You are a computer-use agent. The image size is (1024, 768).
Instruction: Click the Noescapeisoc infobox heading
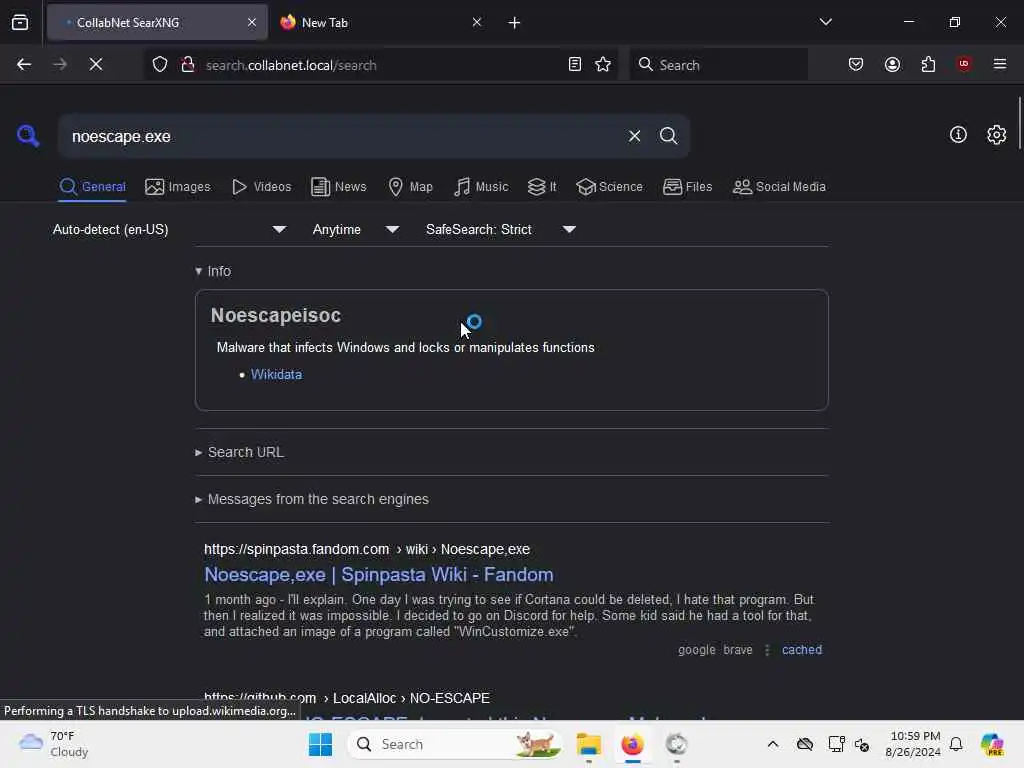[x=276, y=315]
